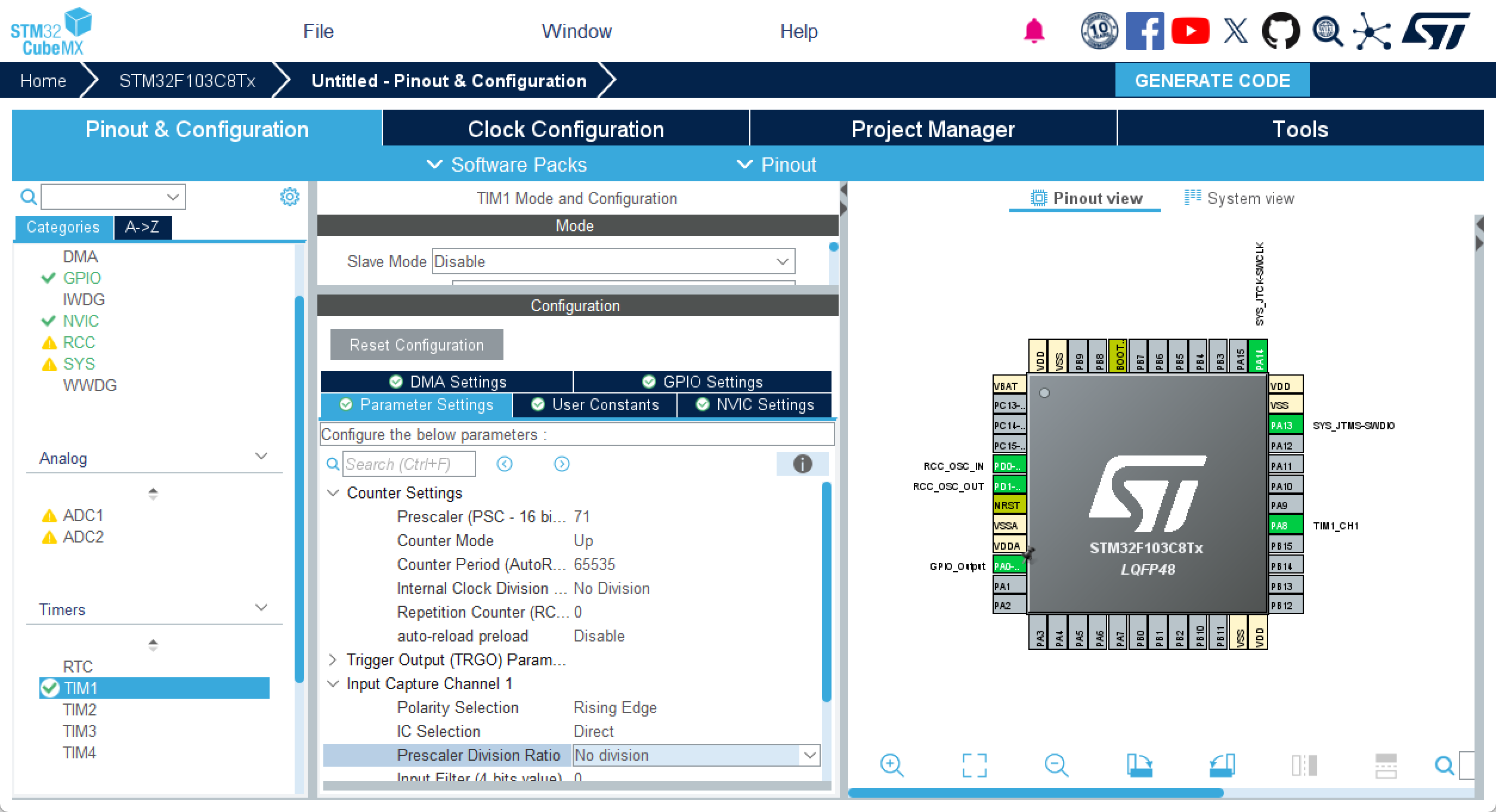Screen dimensions: 1496x812
Task: Click sort arrows under Timers section
Action: click(153, 645)
